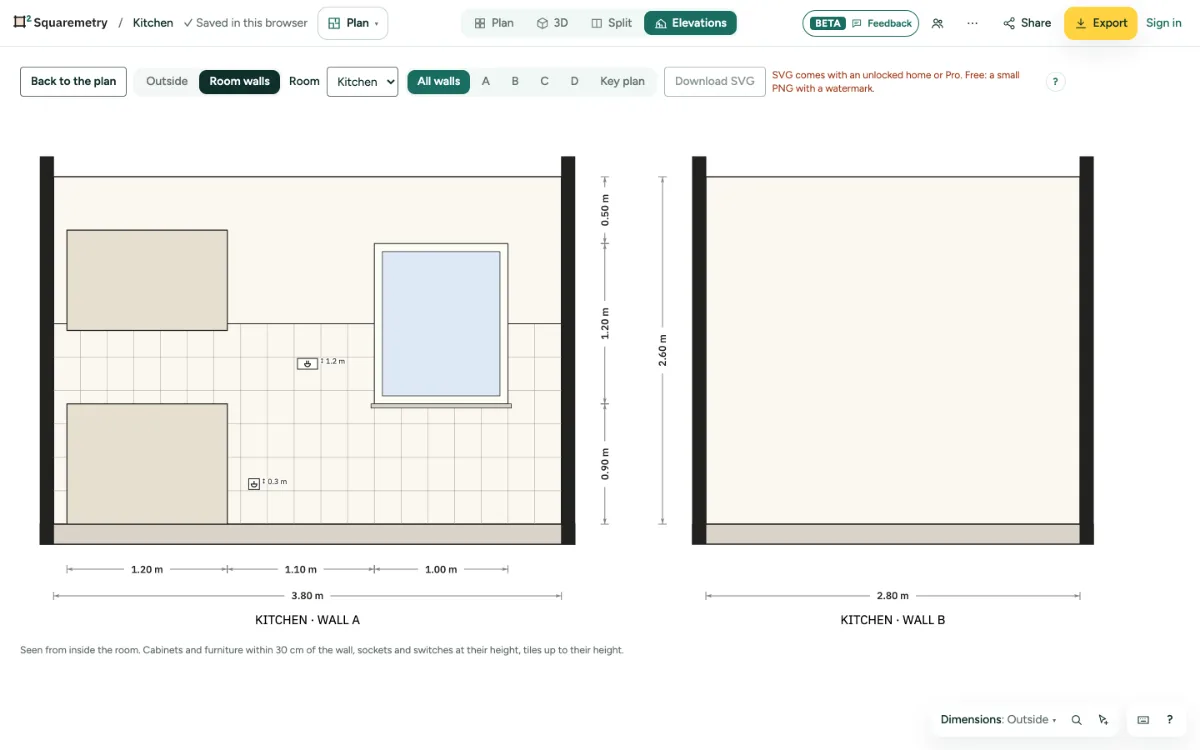Click the magnifier zoom icon
Viewport: 1200px width, 750px height.
(x=1076, y=720)
